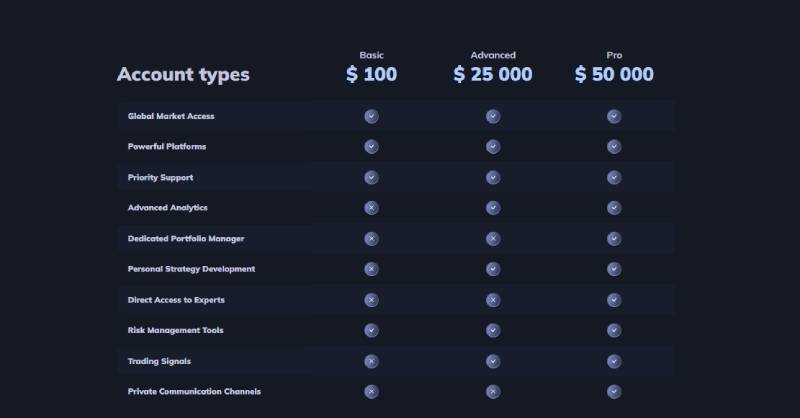Image resolution: width=800 pixels, height=418 pixels.
Task: Click Basic checkmark for Global Market Access
Action: pos(371,116)
